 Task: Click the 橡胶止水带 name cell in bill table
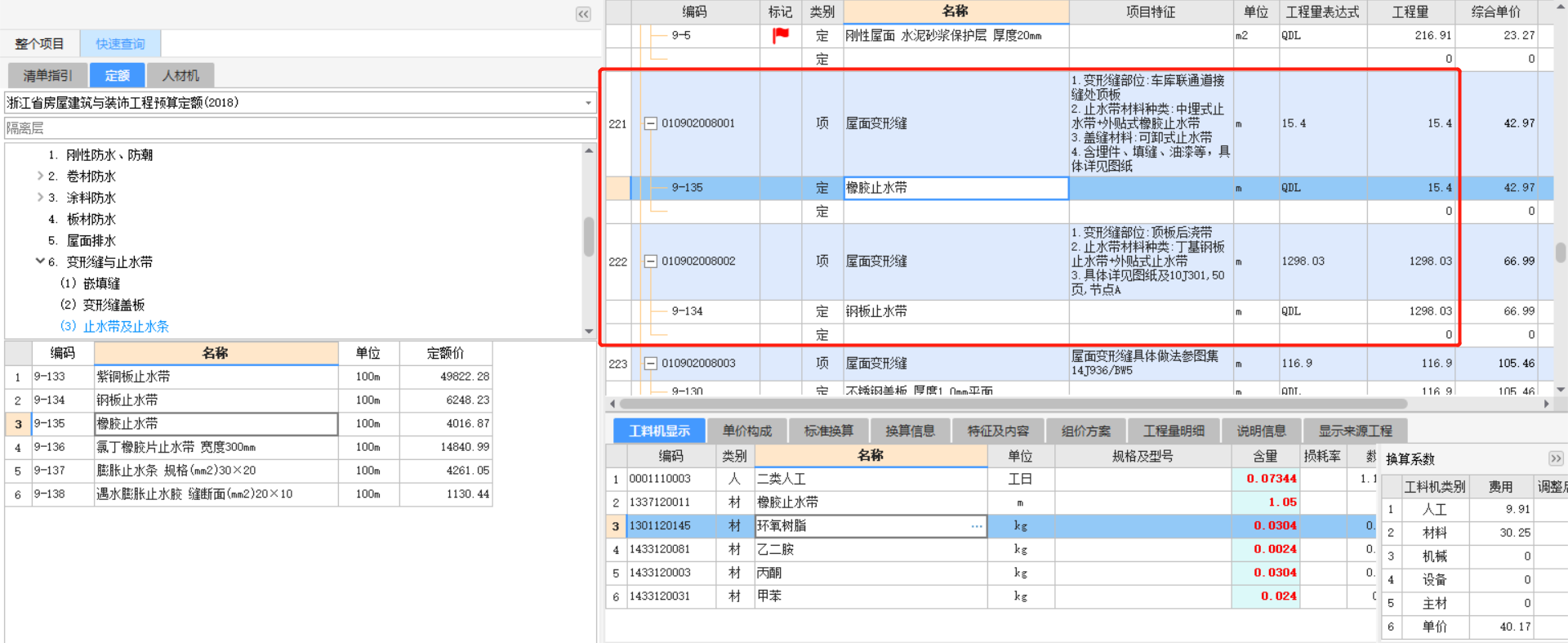tap(955, 188)
